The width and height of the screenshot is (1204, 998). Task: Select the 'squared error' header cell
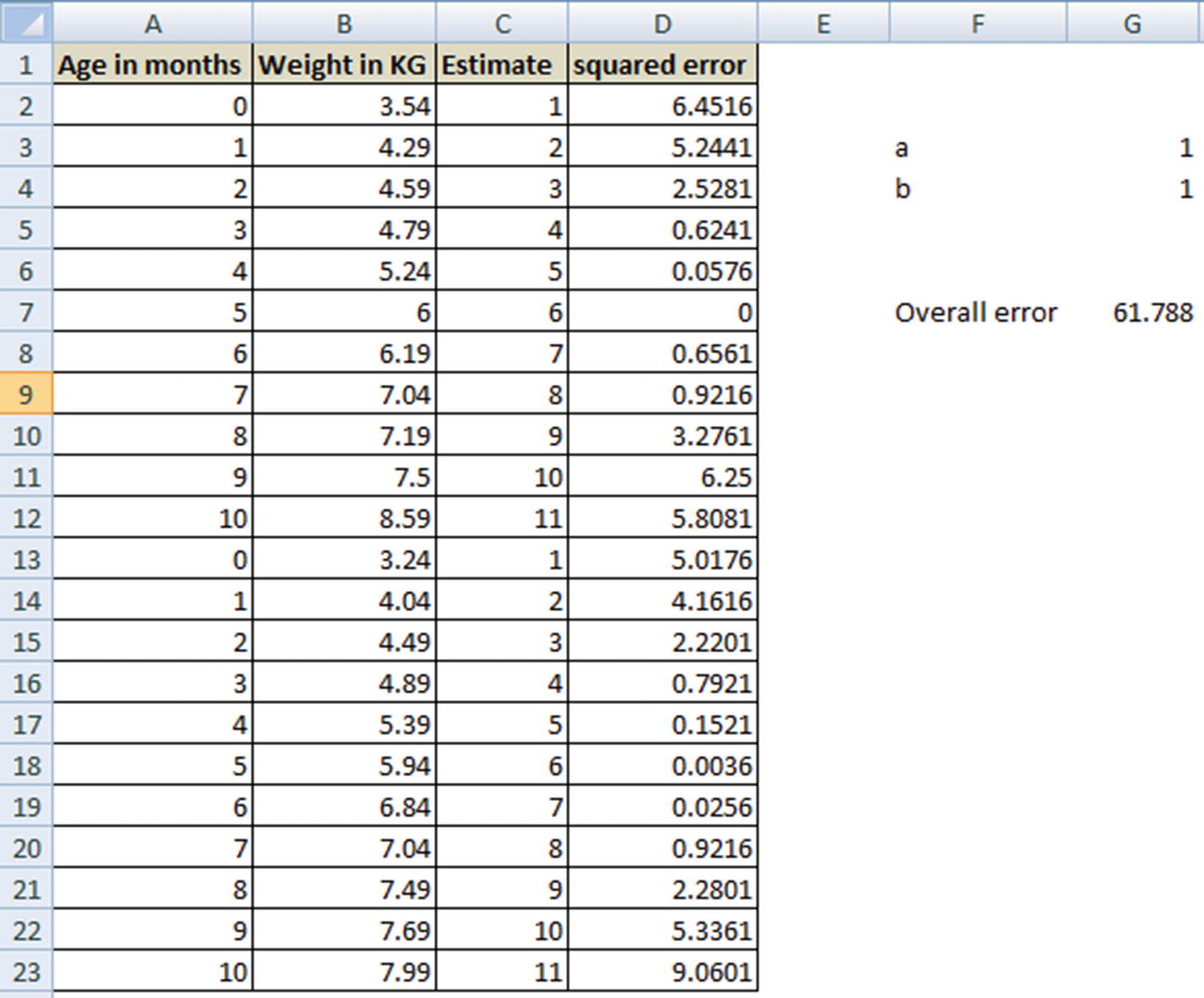pos(662,65)
